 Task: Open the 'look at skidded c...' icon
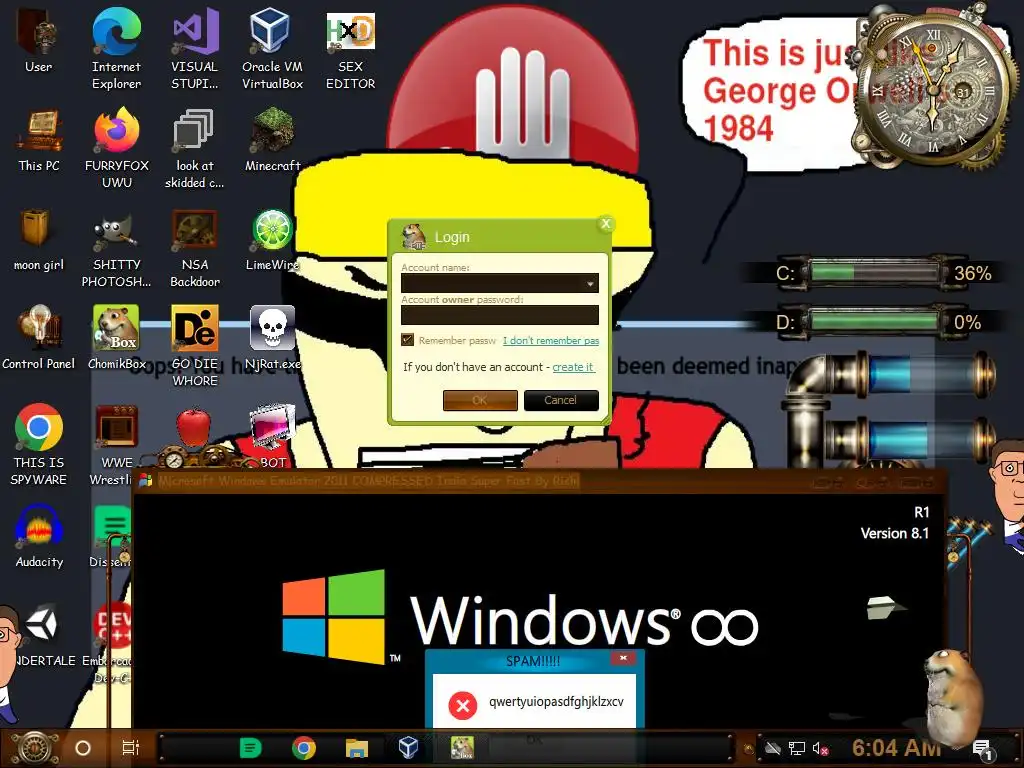[195, 148]
